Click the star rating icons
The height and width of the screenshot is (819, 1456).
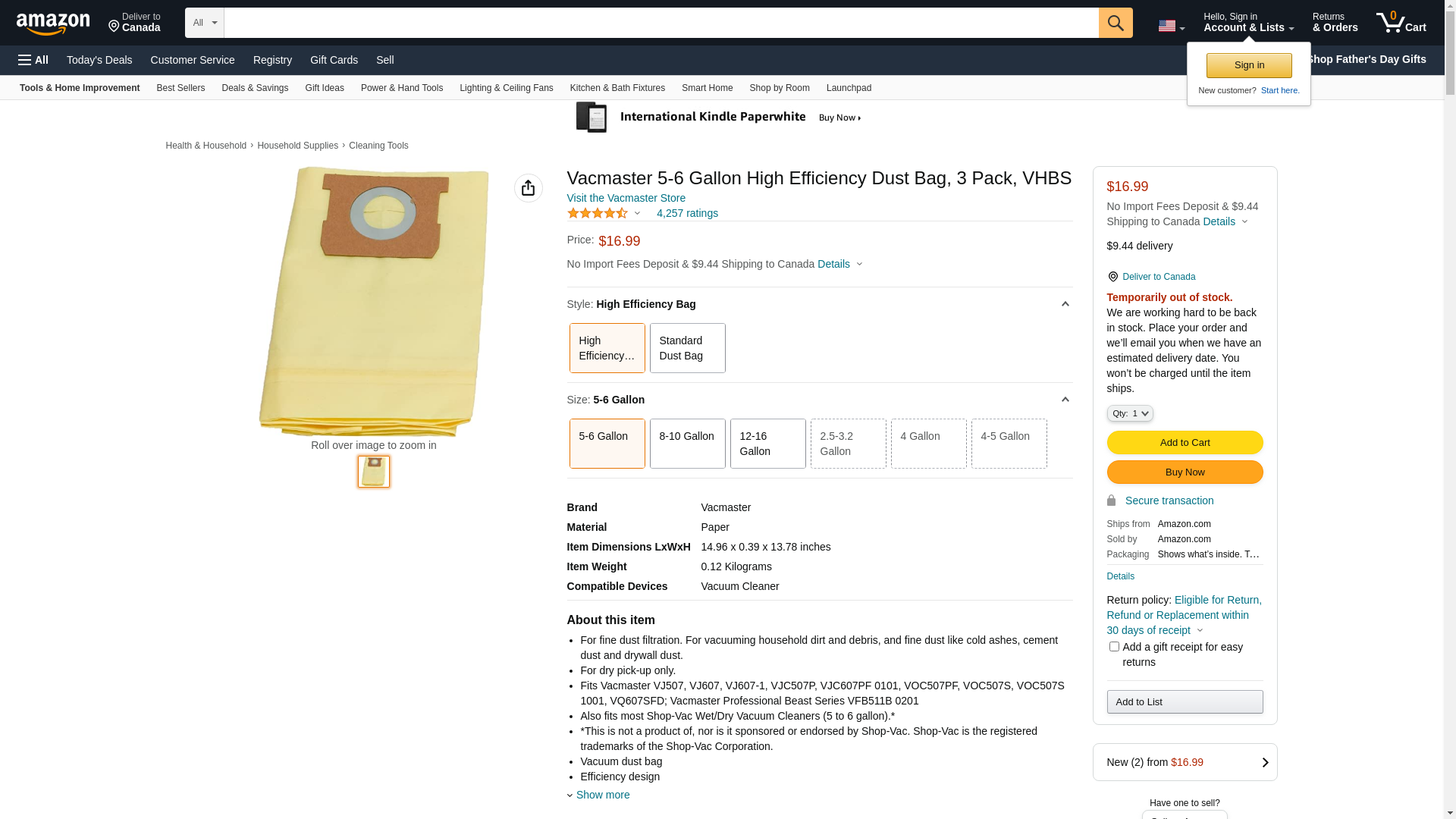pos(598,213)
